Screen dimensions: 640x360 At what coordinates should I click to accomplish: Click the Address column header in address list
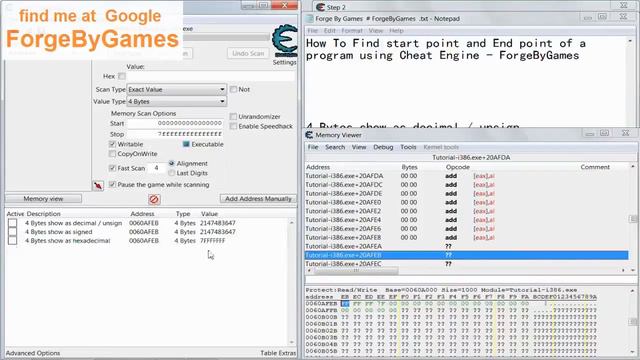(x=142, y=214)
